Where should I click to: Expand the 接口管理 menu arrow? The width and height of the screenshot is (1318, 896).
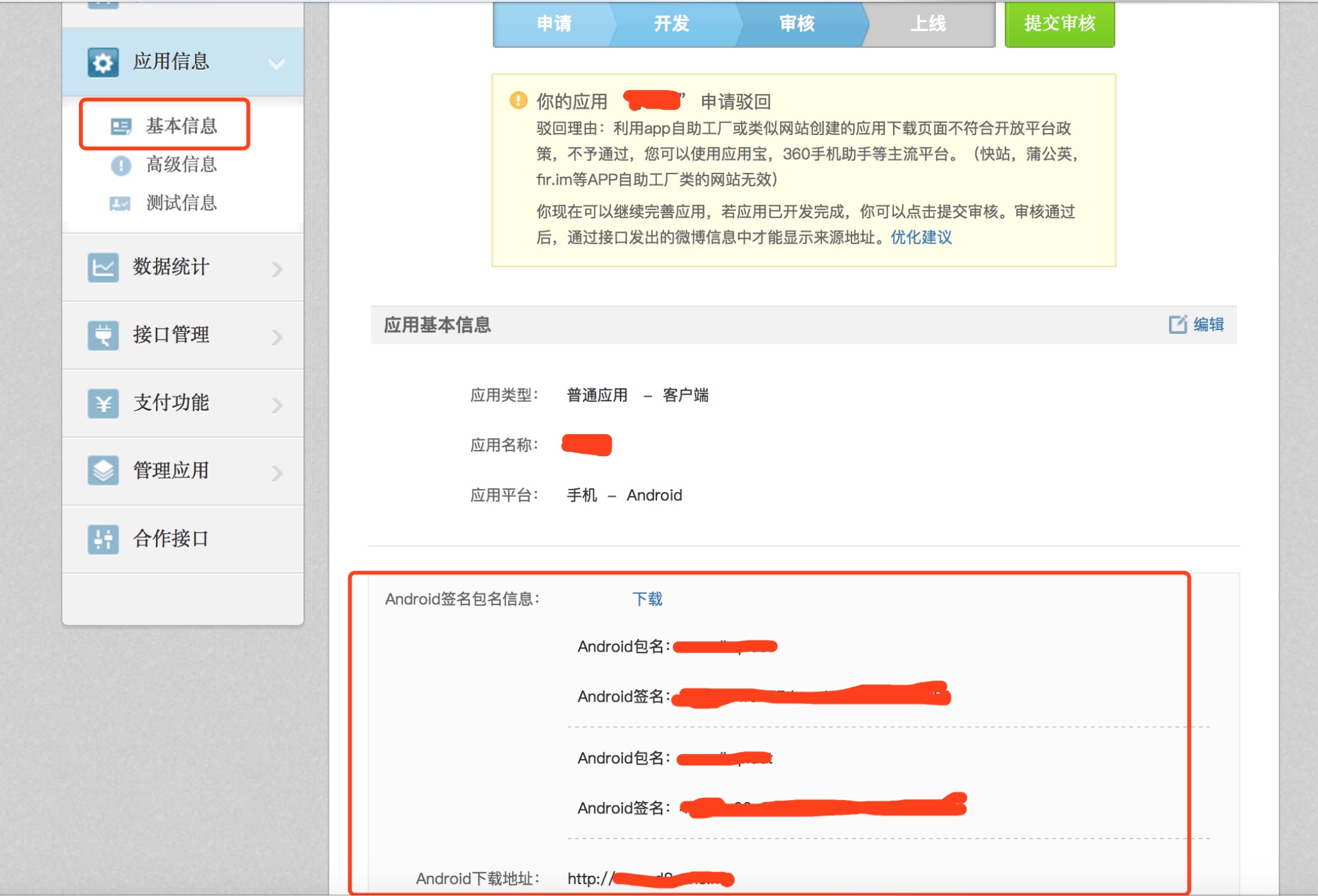pyautogui.click(x=277, y=336)
